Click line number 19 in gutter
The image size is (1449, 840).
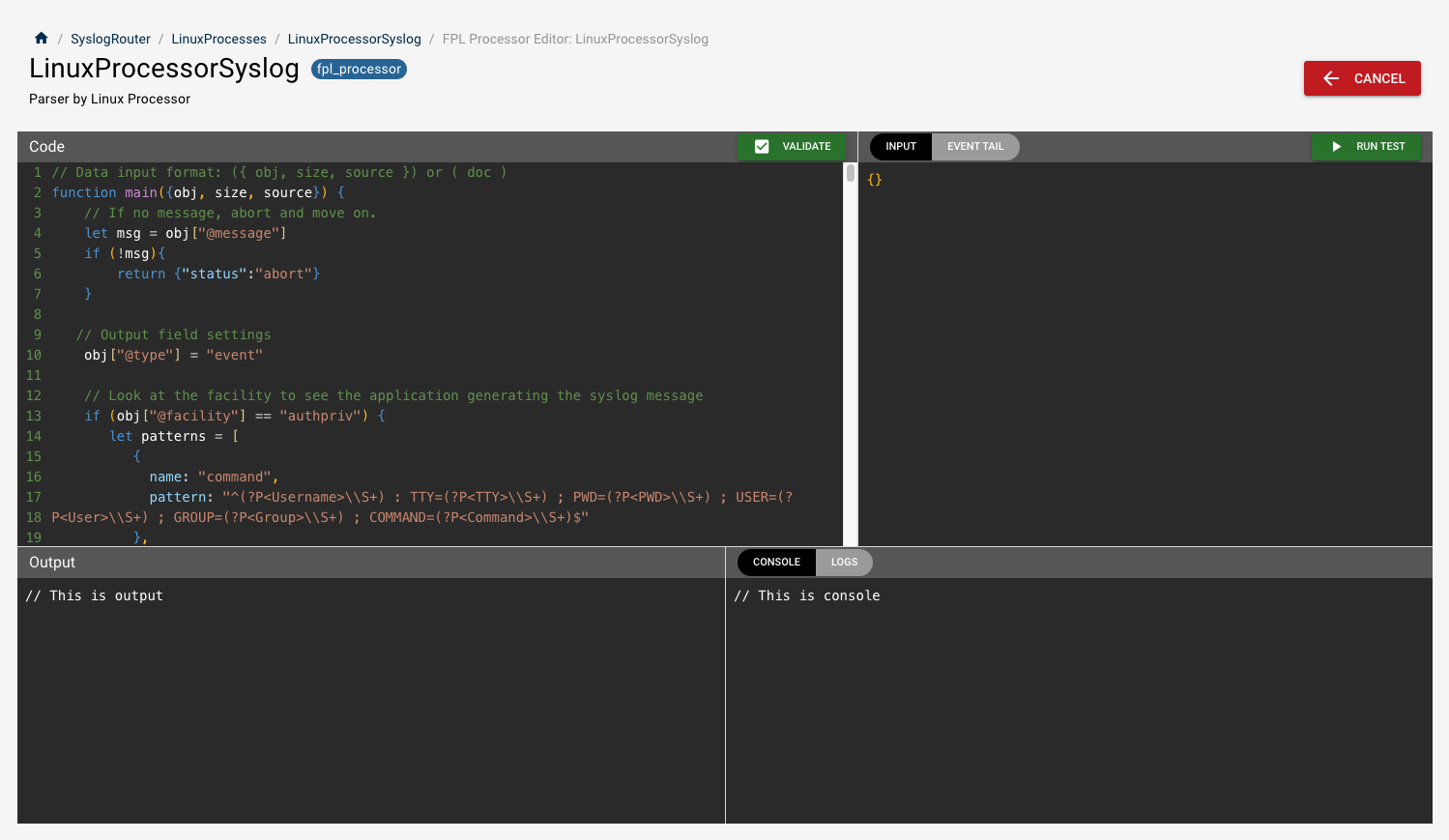point(34,538)
